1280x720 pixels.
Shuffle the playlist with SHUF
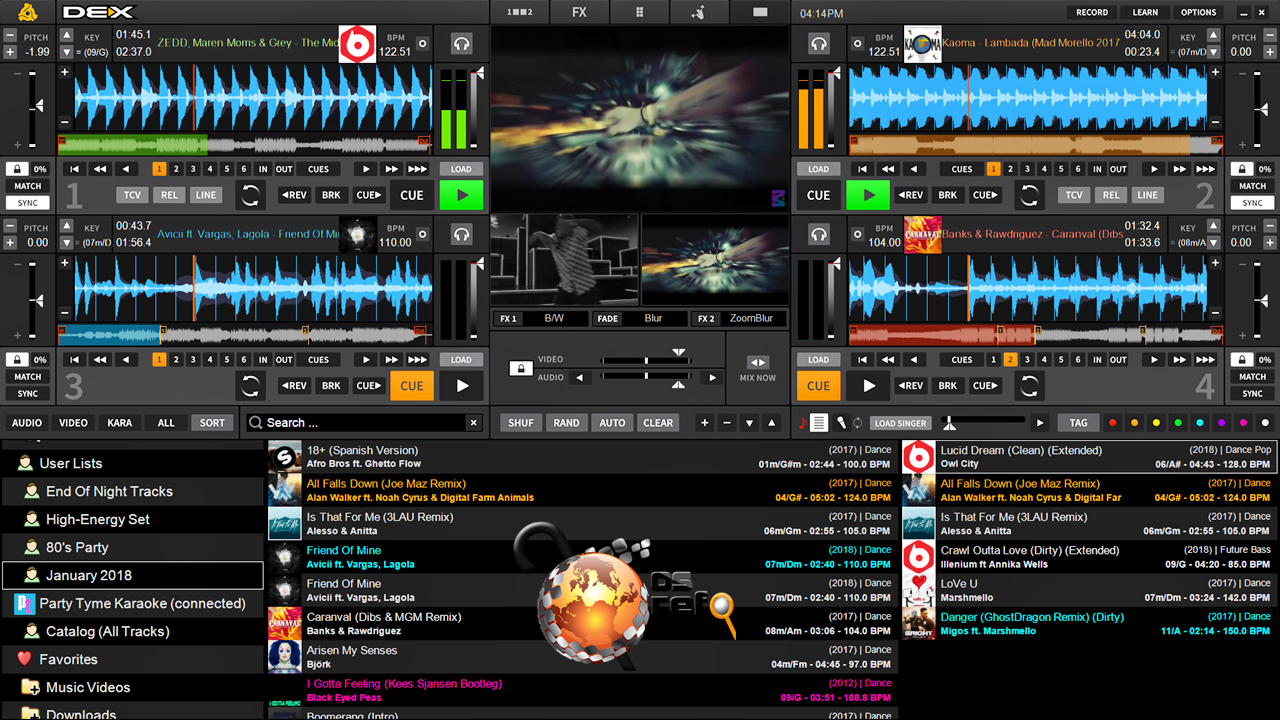point(521,423)
